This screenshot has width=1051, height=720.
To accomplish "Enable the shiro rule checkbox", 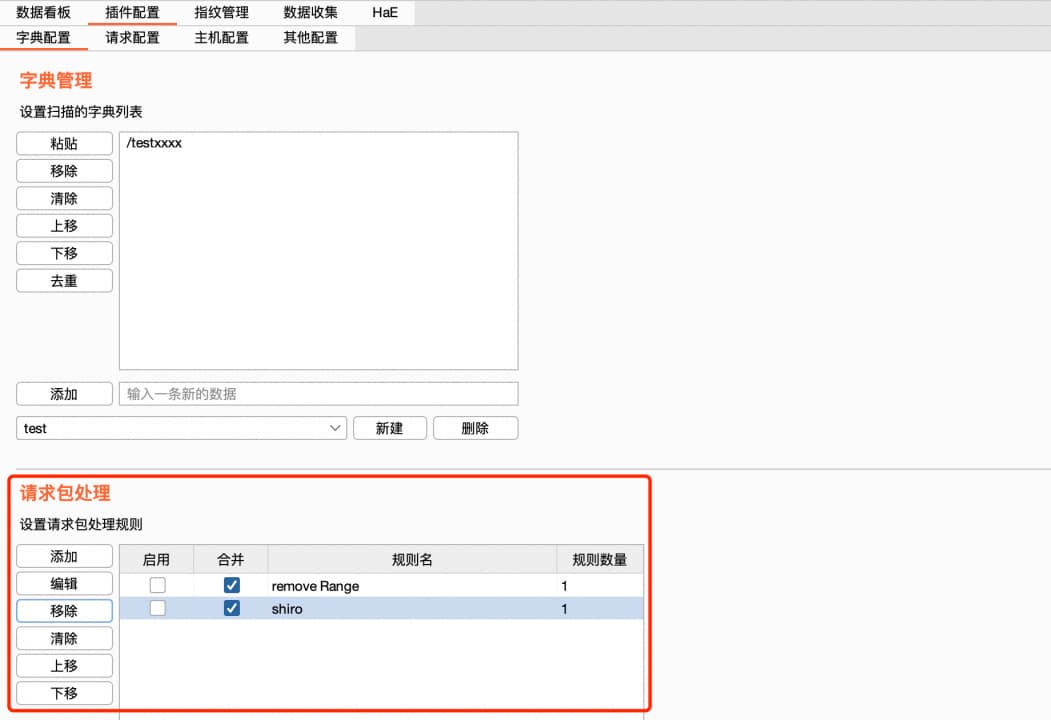I will pos(157,608).
